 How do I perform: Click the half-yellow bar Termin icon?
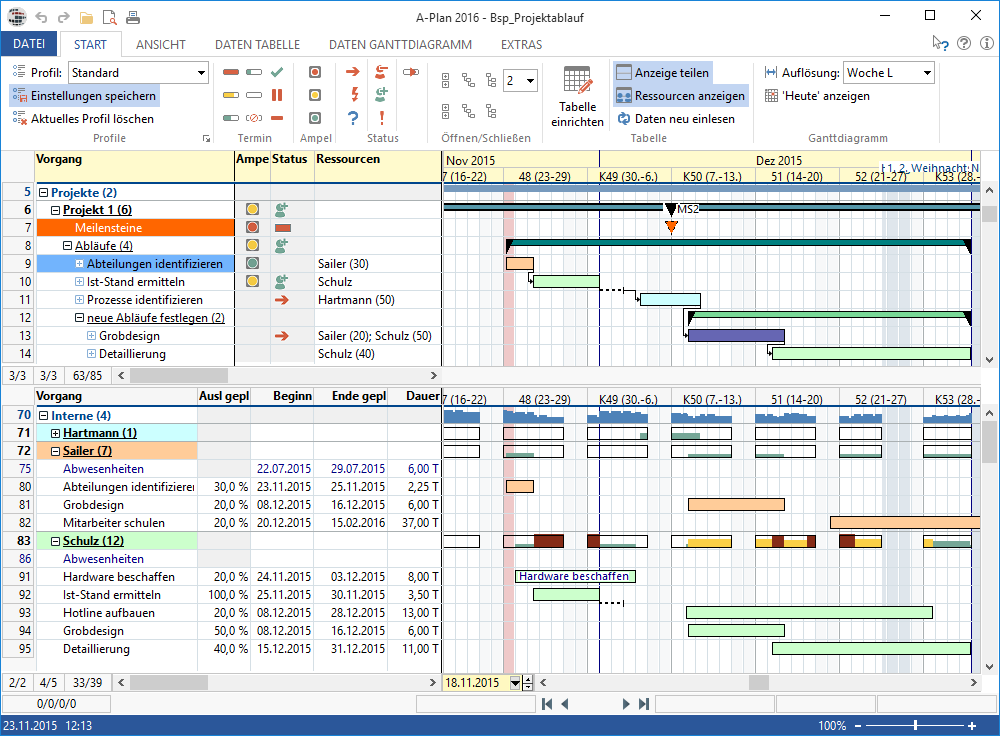(x=231, y=95)
